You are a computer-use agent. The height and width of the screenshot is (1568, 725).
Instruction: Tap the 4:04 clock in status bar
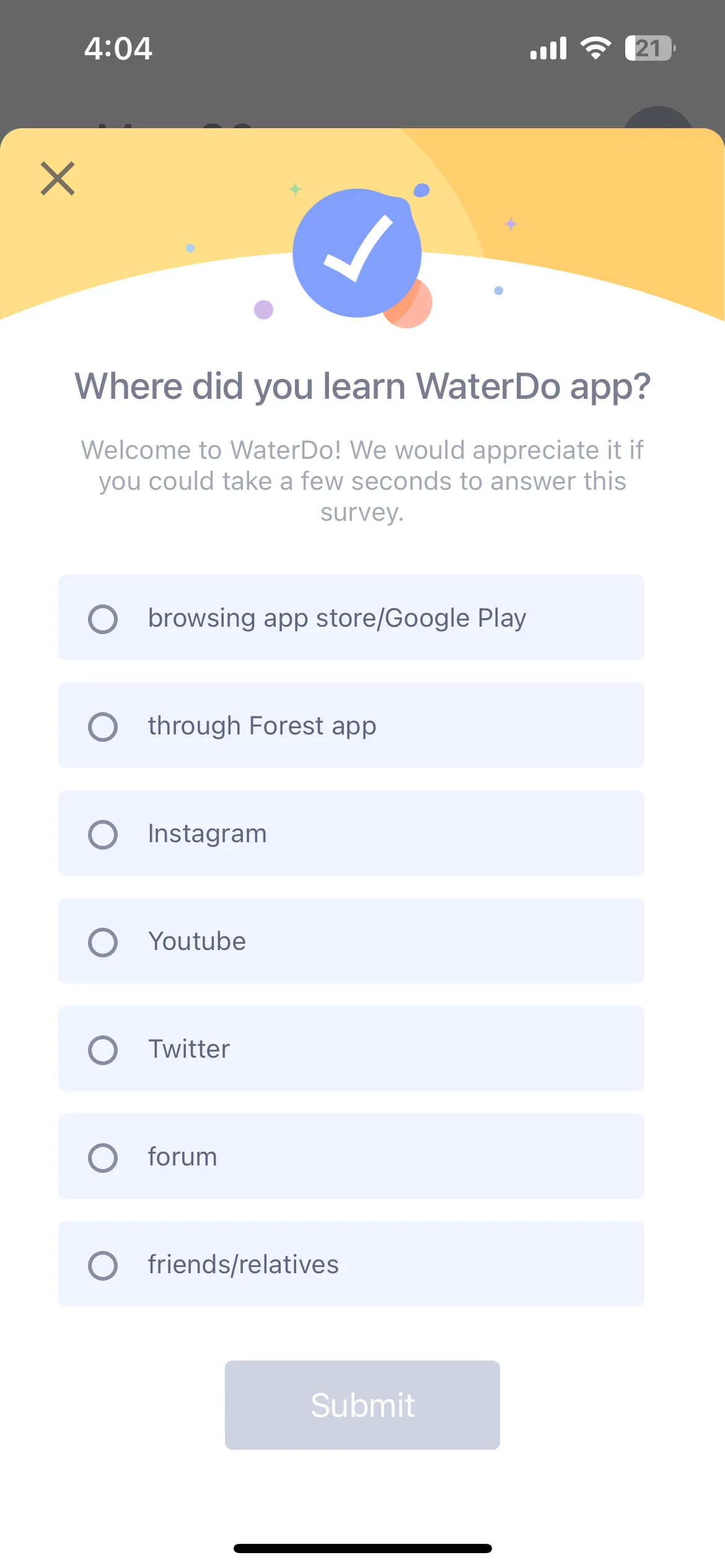pos(118,48)
